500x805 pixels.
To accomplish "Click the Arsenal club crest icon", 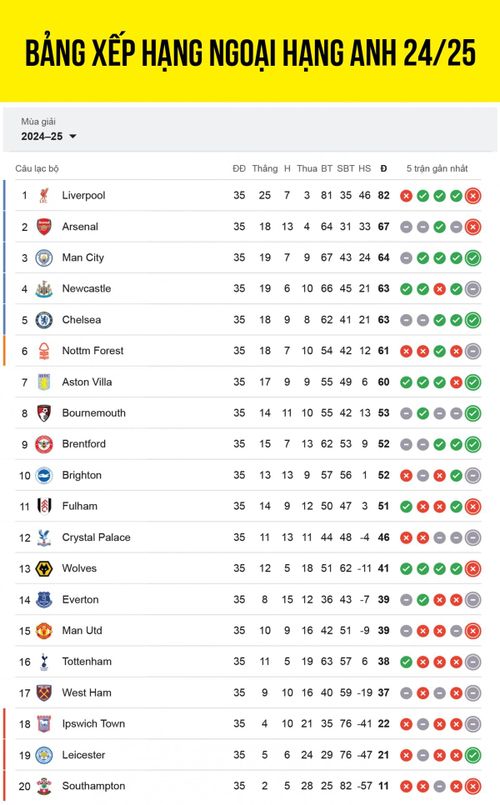I will coord(44,226).
